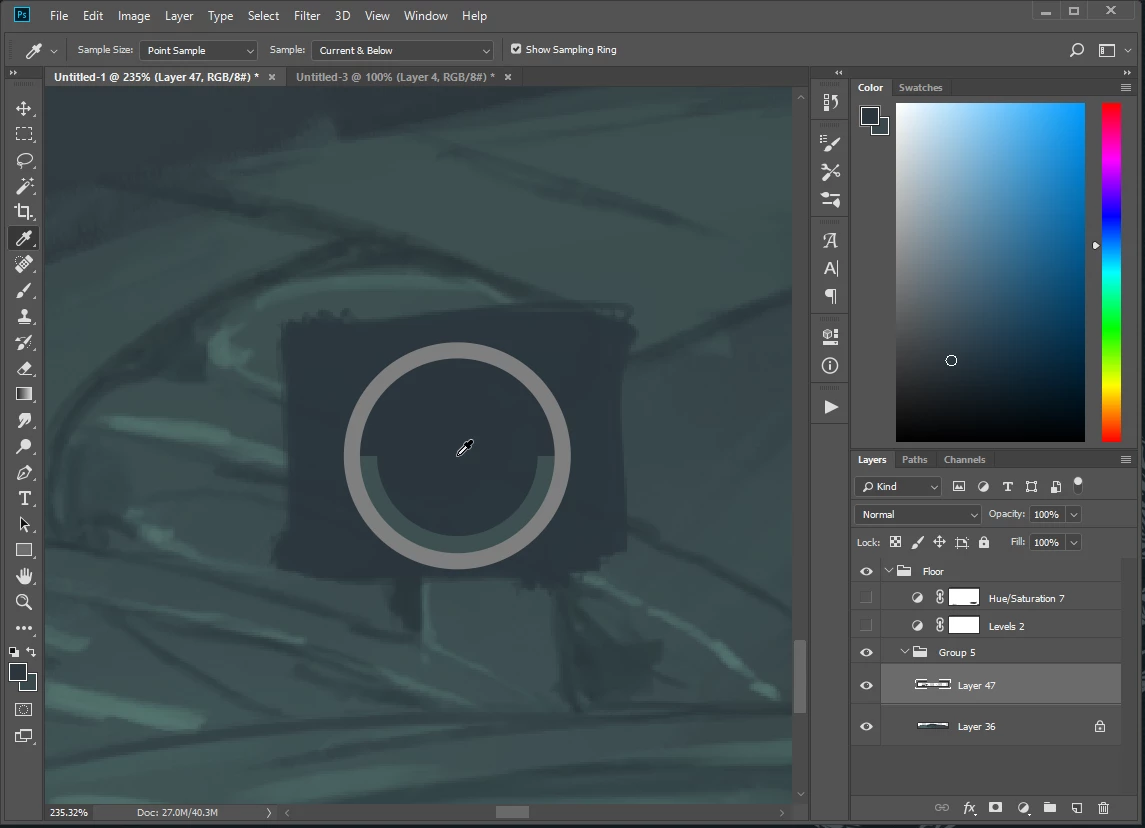Screen dimensions: 1145x828
Task: Click the vertical hue slider bar
Action: tap(1111, 270)
